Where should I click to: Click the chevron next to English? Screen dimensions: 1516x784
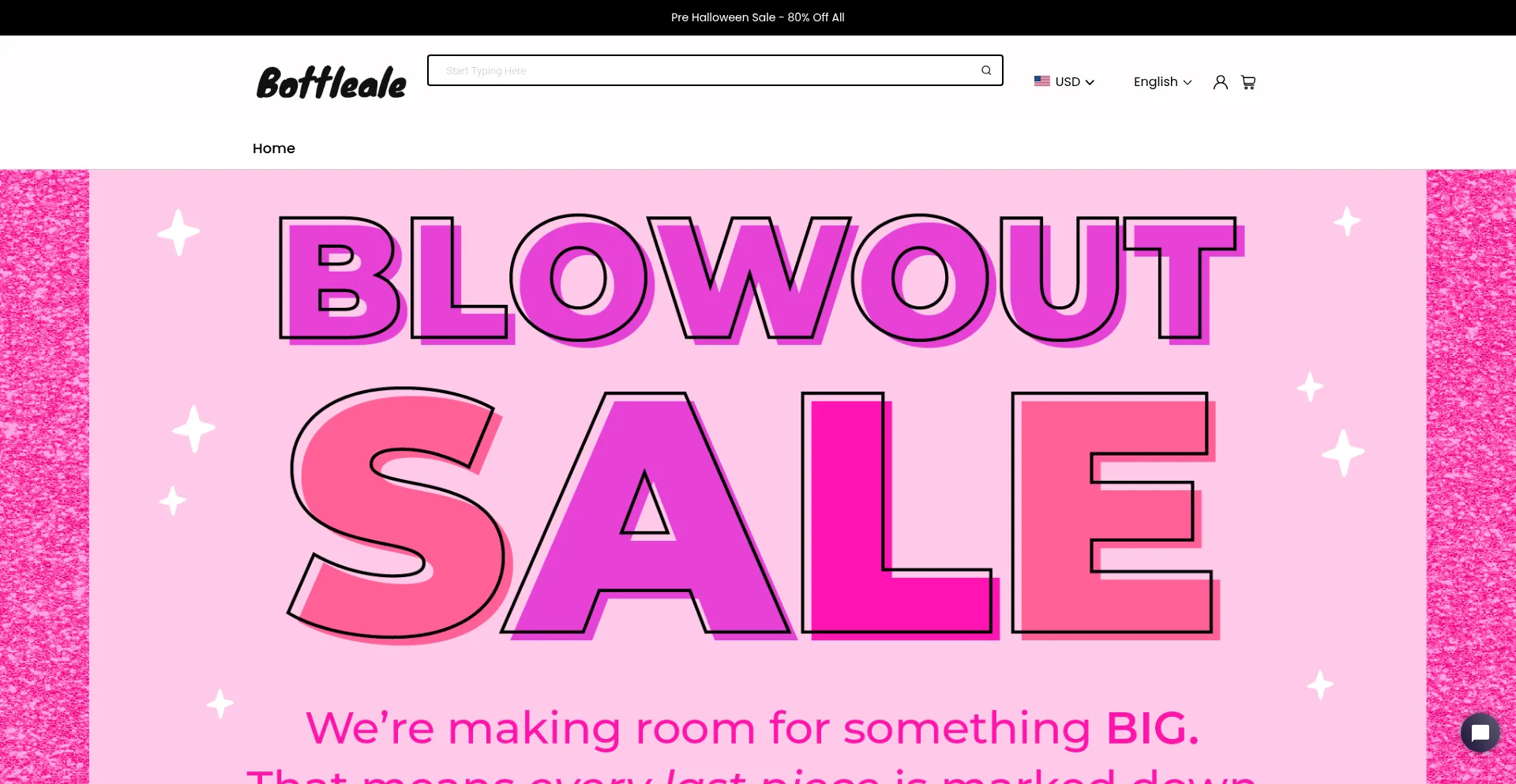pos(1187,82)
